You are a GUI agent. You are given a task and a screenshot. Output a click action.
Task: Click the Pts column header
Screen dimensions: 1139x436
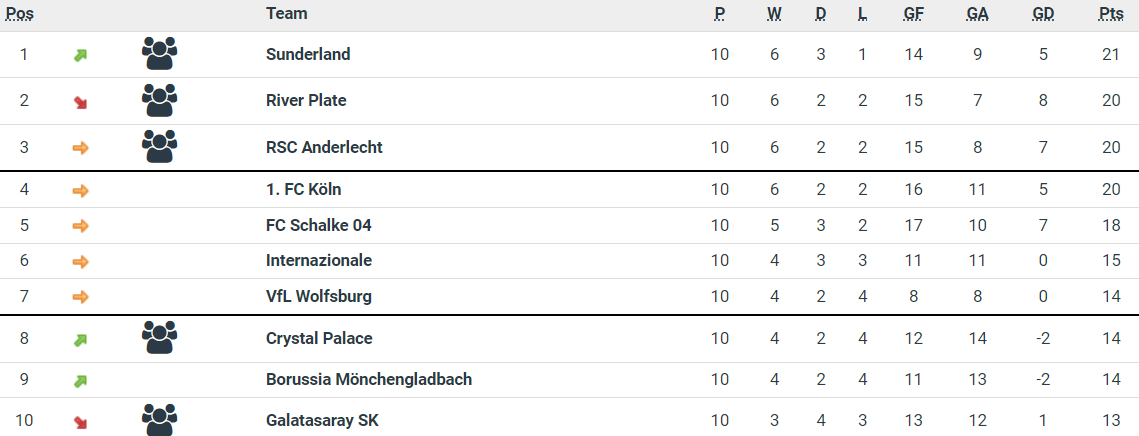pos(1110,14)
